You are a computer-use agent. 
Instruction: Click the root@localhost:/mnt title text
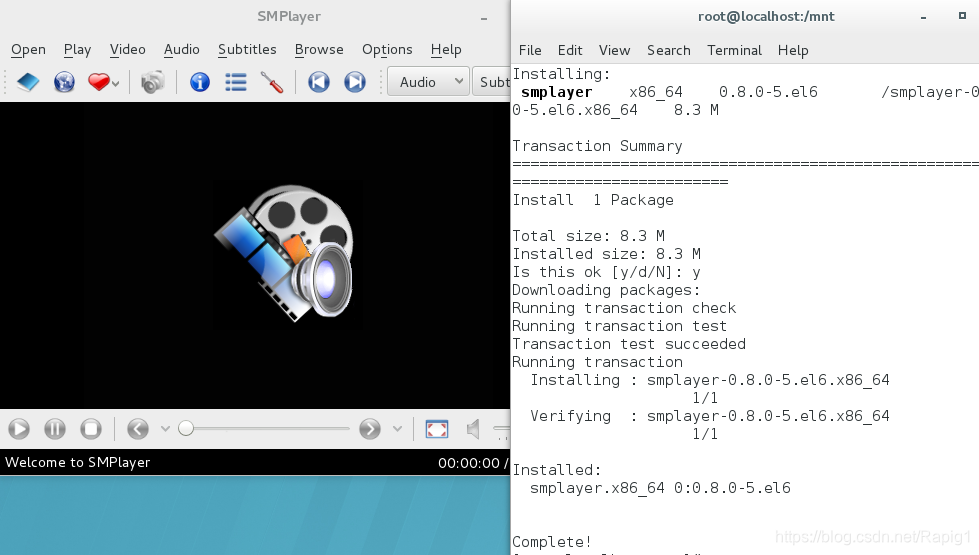(766, 17)
